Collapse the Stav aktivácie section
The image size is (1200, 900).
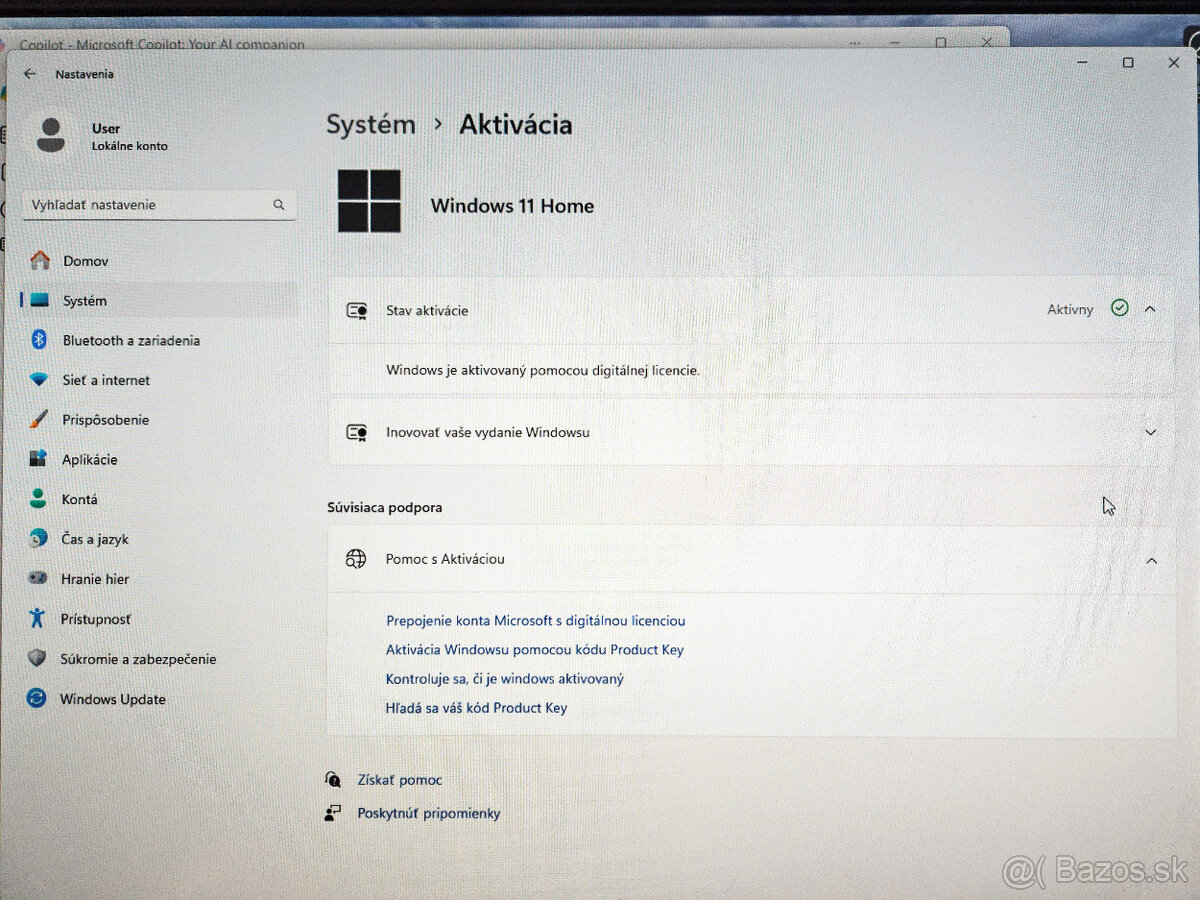tap(1150, 309)
